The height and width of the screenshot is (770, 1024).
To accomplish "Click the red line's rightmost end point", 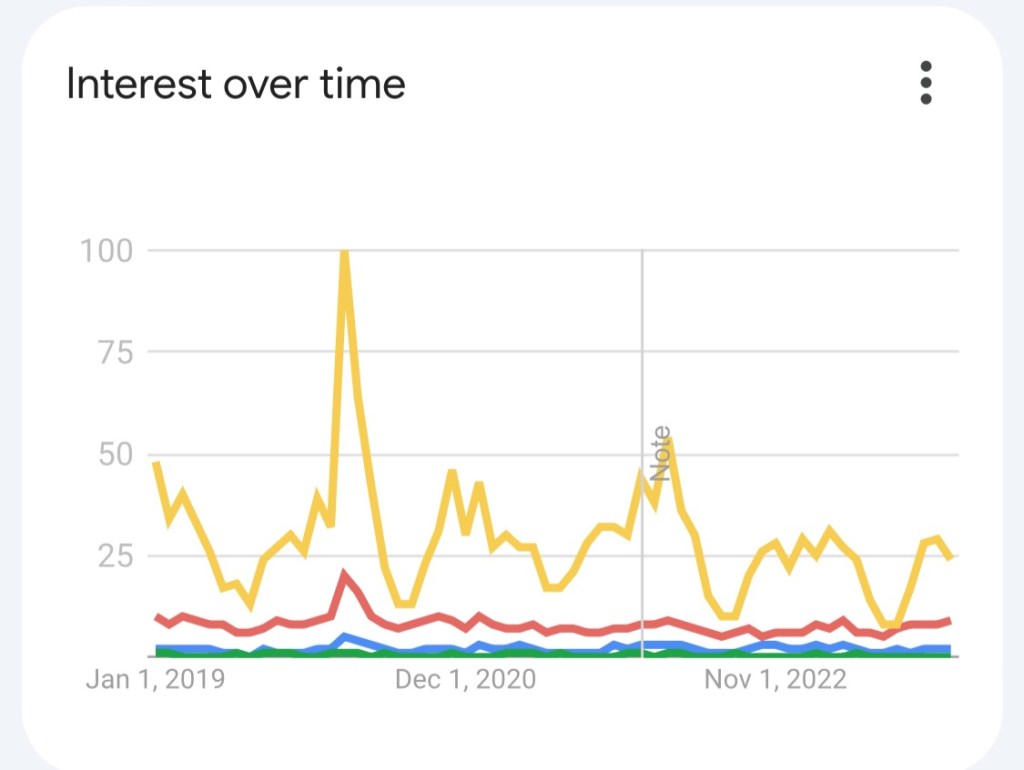I will coord(950,620).
